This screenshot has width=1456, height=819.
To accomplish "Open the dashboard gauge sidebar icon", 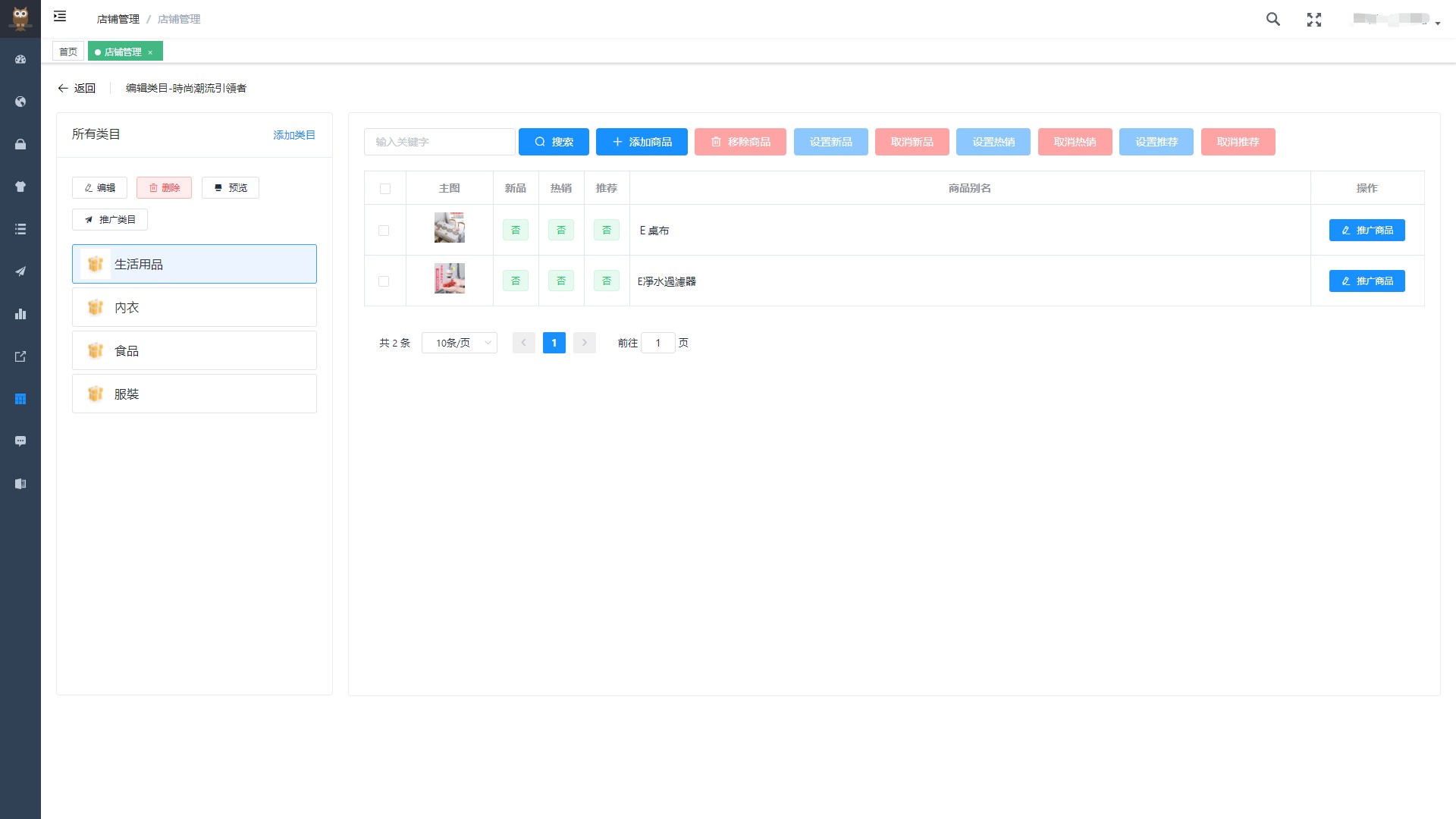I will tap(20, 59).
